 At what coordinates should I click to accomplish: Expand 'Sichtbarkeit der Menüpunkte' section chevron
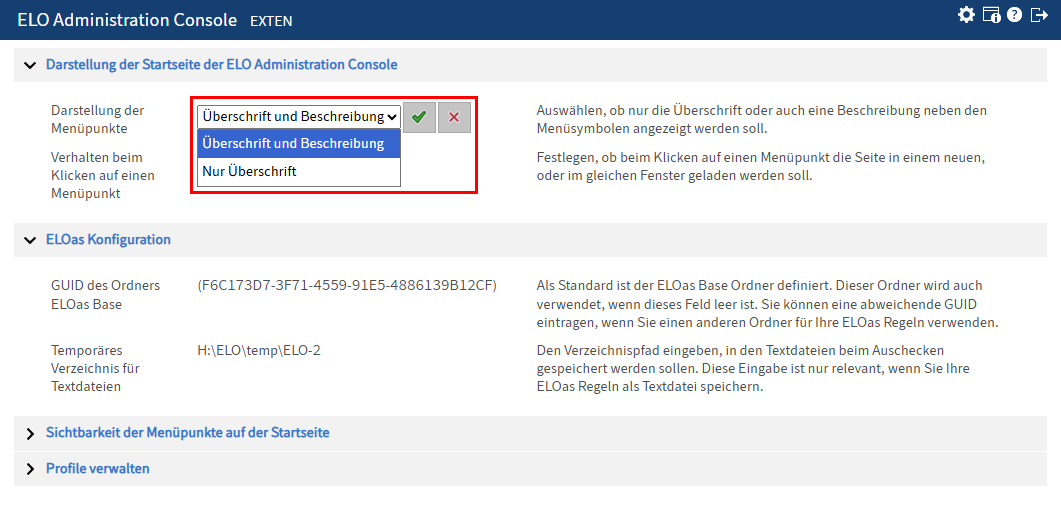pos(30,434)
